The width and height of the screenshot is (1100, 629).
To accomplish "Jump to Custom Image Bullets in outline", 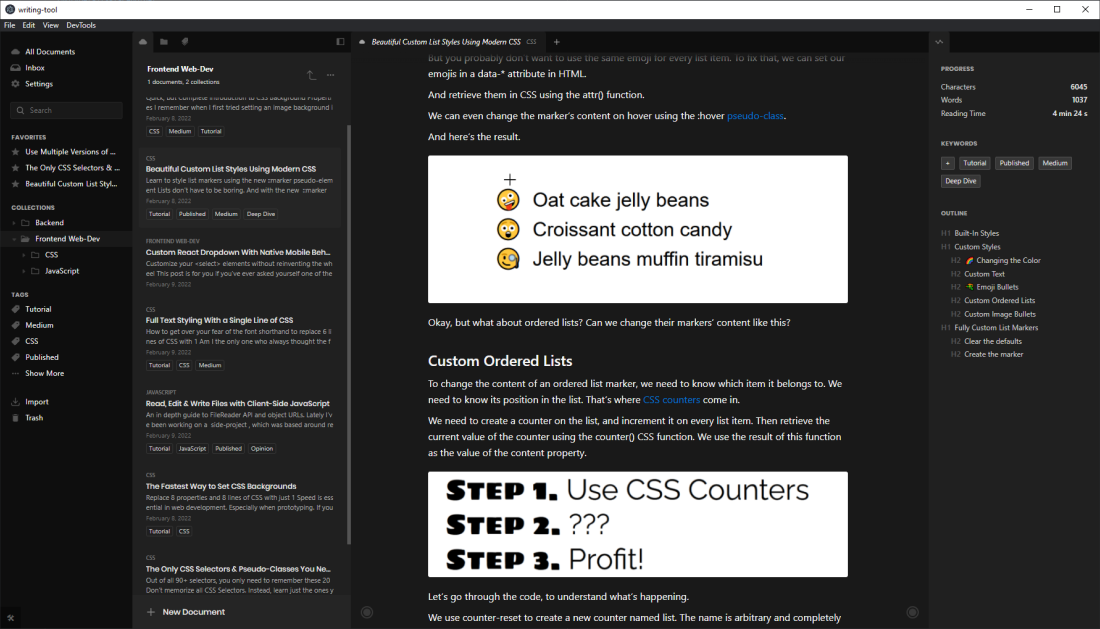I will coord(999,314).
